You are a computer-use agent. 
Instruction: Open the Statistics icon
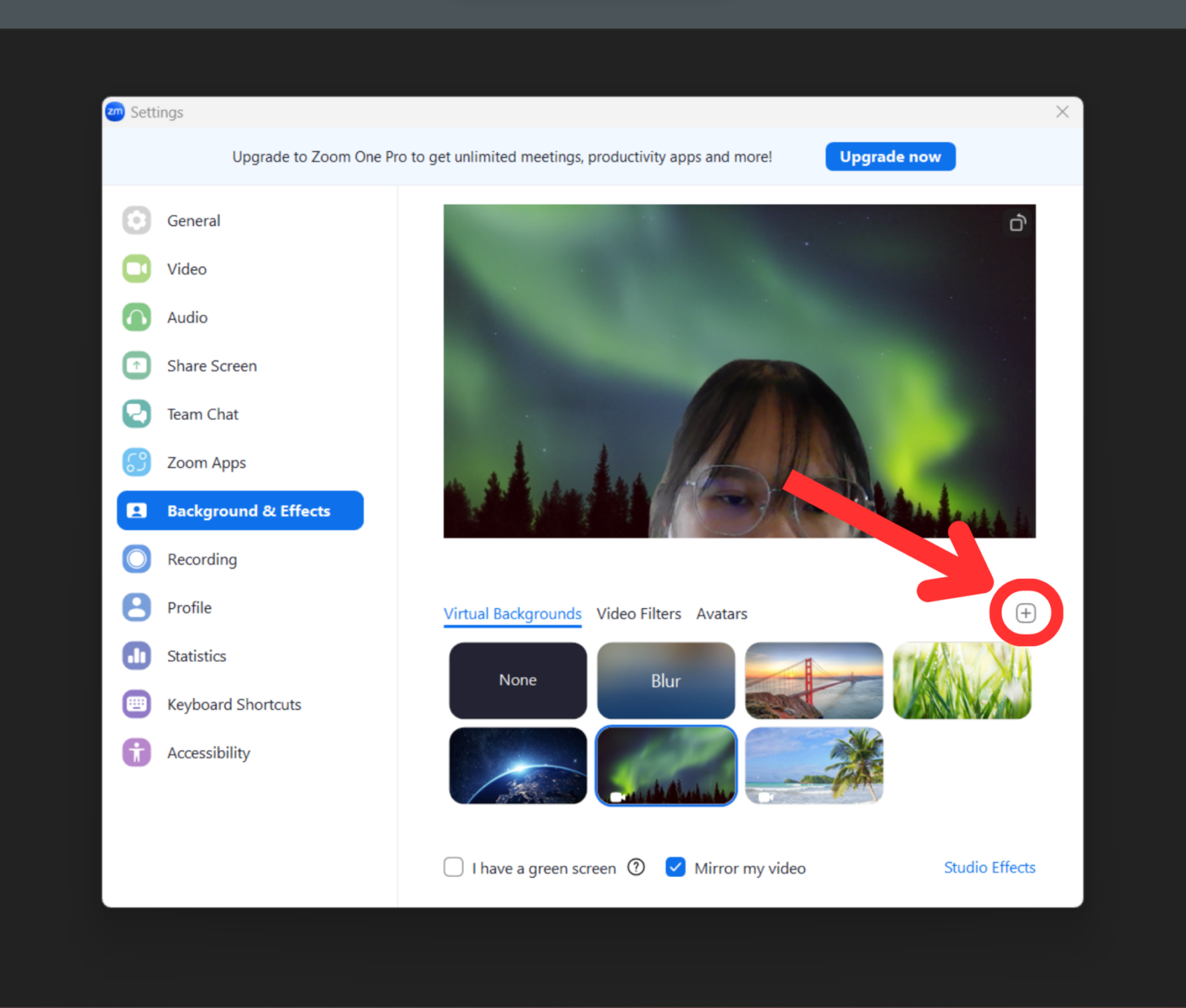pos(137,655)
